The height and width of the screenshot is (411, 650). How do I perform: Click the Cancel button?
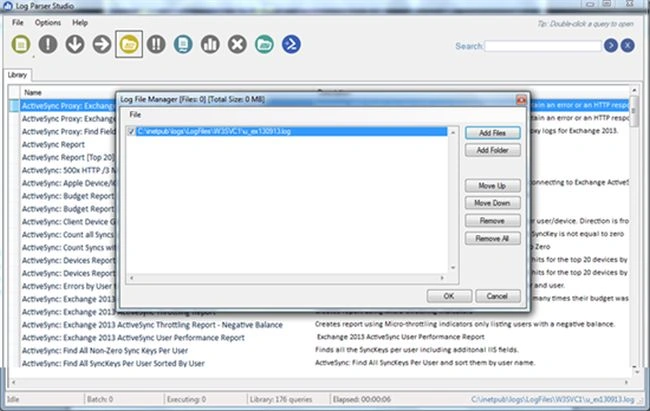tap(497, 296)
